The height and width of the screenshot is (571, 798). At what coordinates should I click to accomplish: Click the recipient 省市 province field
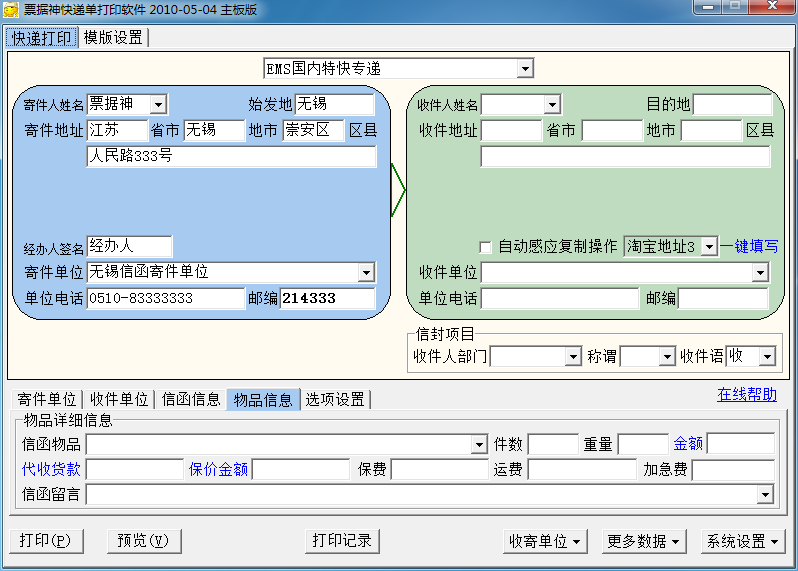511,131
